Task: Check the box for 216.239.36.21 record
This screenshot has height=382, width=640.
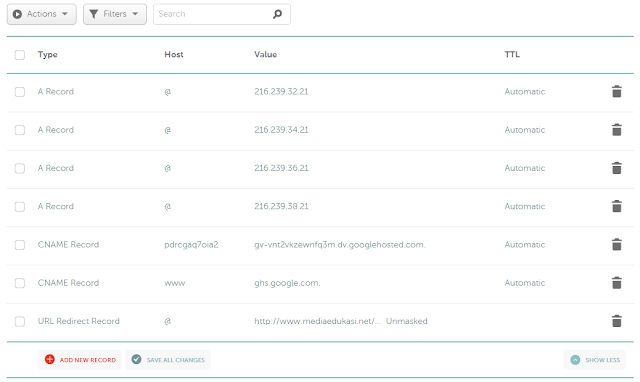Action: 20,168
